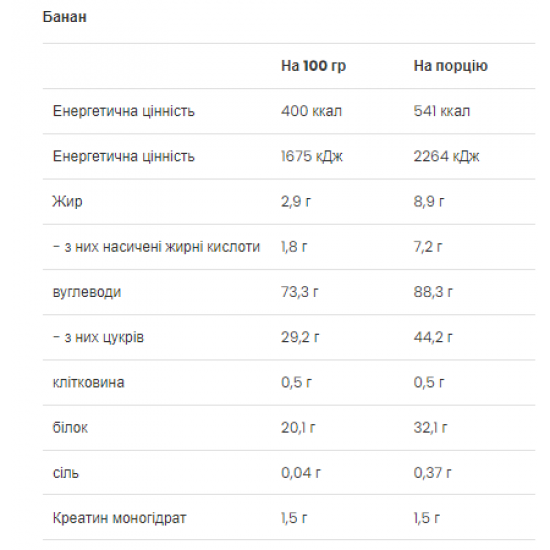Click the На 100 гр column header

pos(313,66)
